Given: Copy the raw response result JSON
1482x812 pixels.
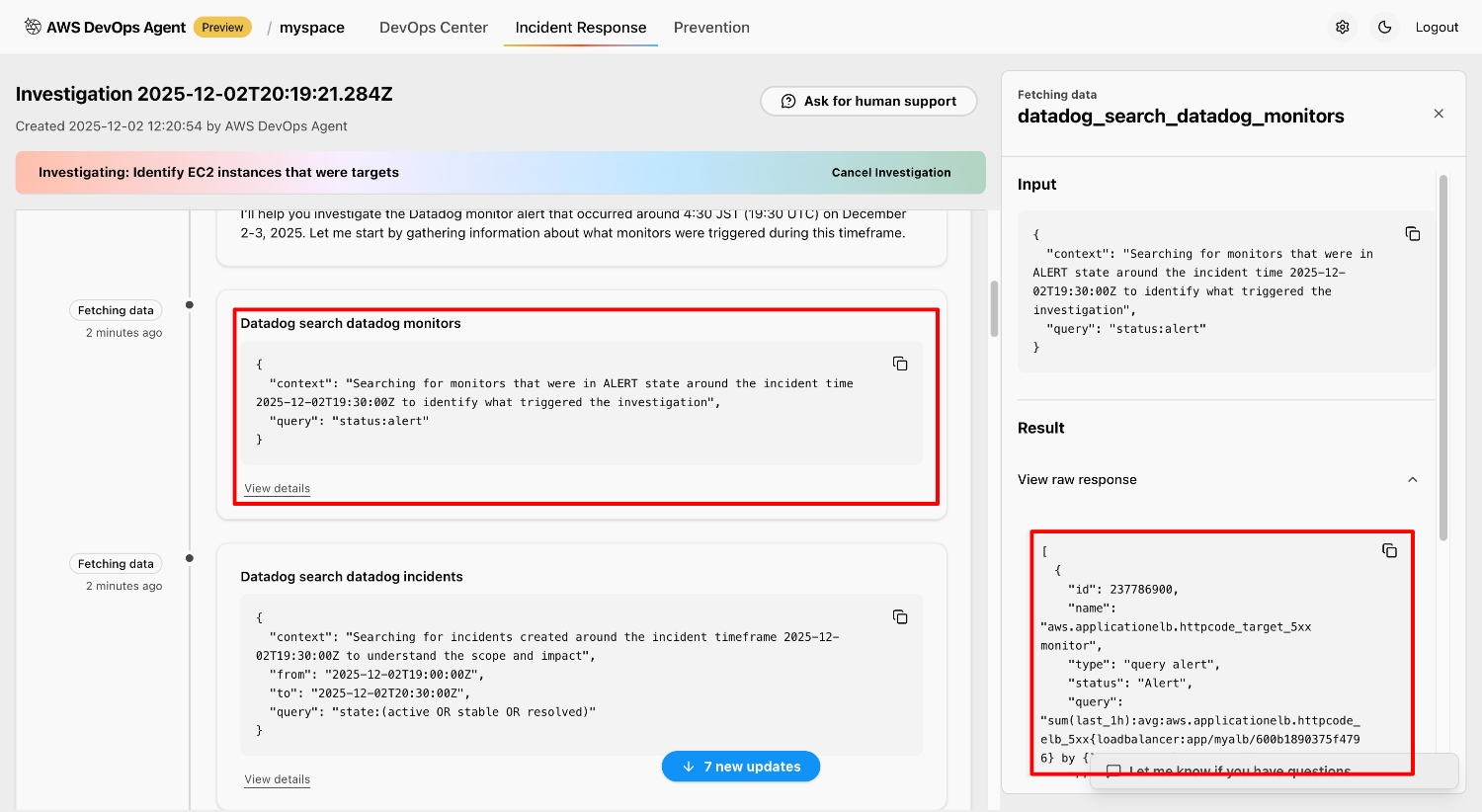Looking at the screenshot, I should 1389,550.
